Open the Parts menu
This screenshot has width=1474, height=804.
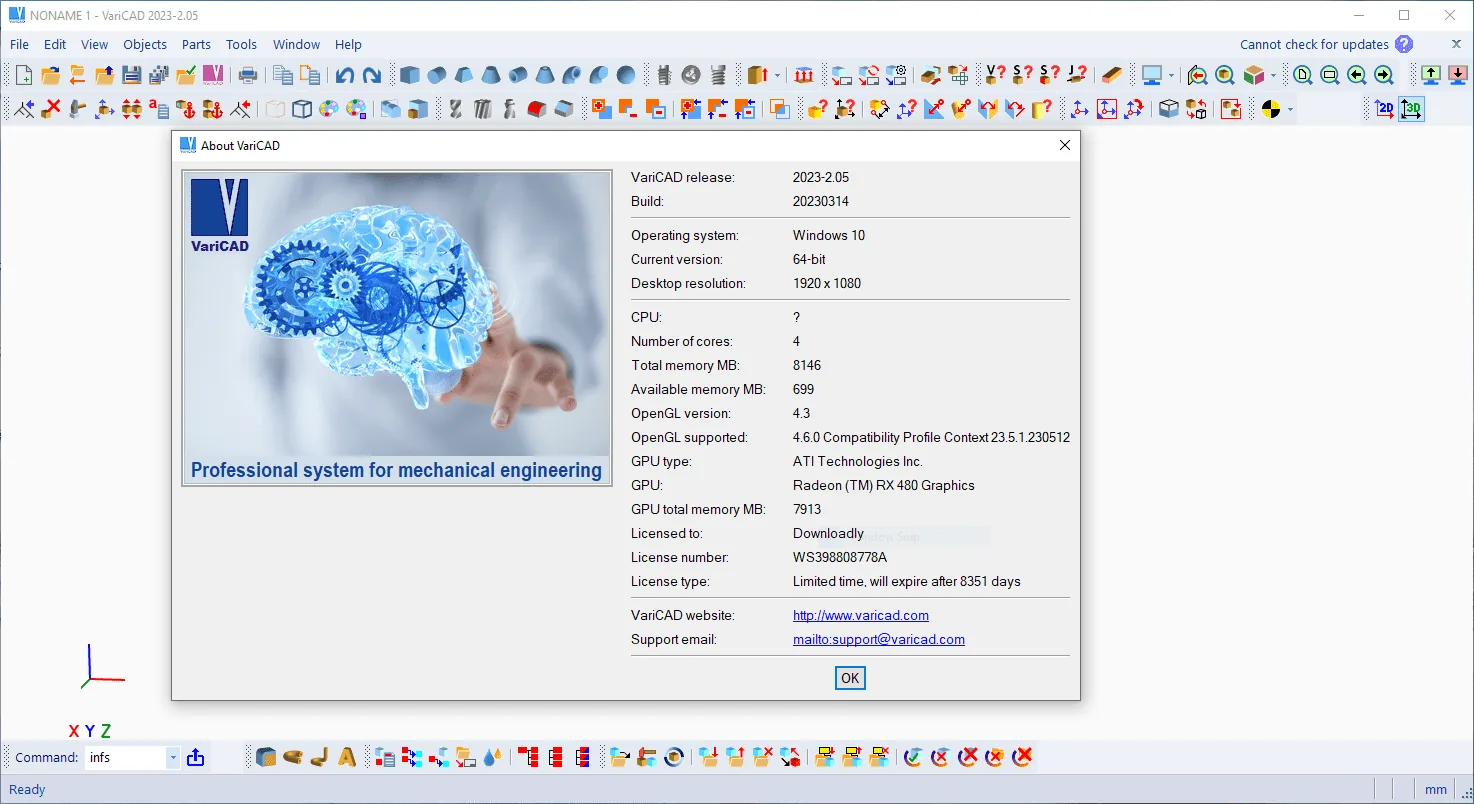click(196, 44)
